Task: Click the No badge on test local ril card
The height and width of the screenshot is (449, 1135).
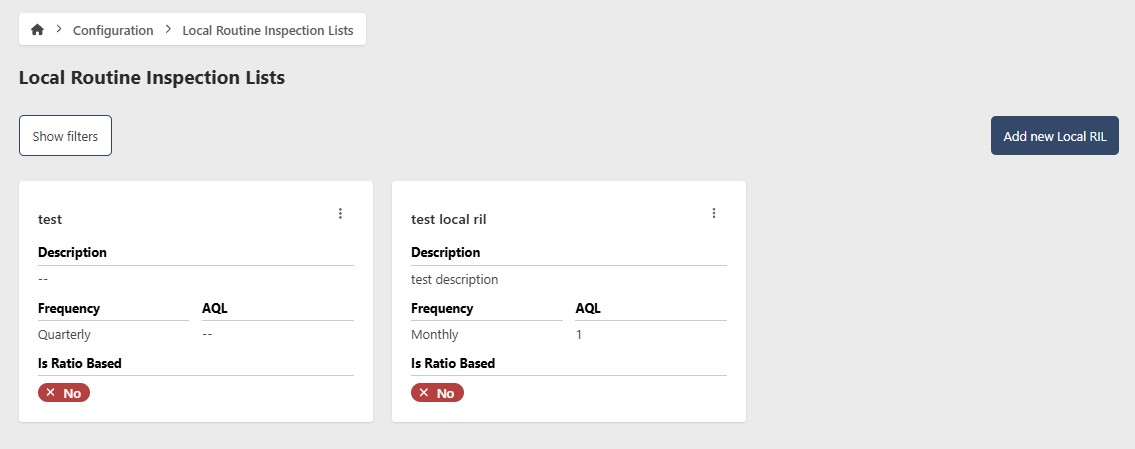Action: tap(437, 393)
